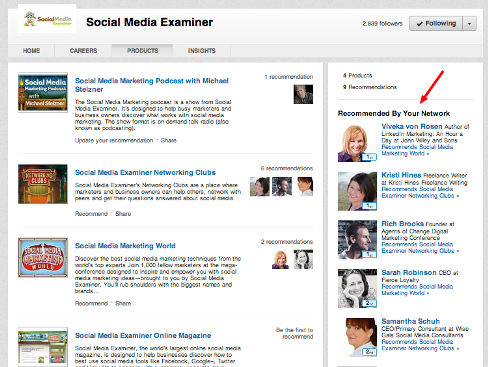
Task: Open the Social Media Marketing Podcast thumbnail
Action: 43,92
